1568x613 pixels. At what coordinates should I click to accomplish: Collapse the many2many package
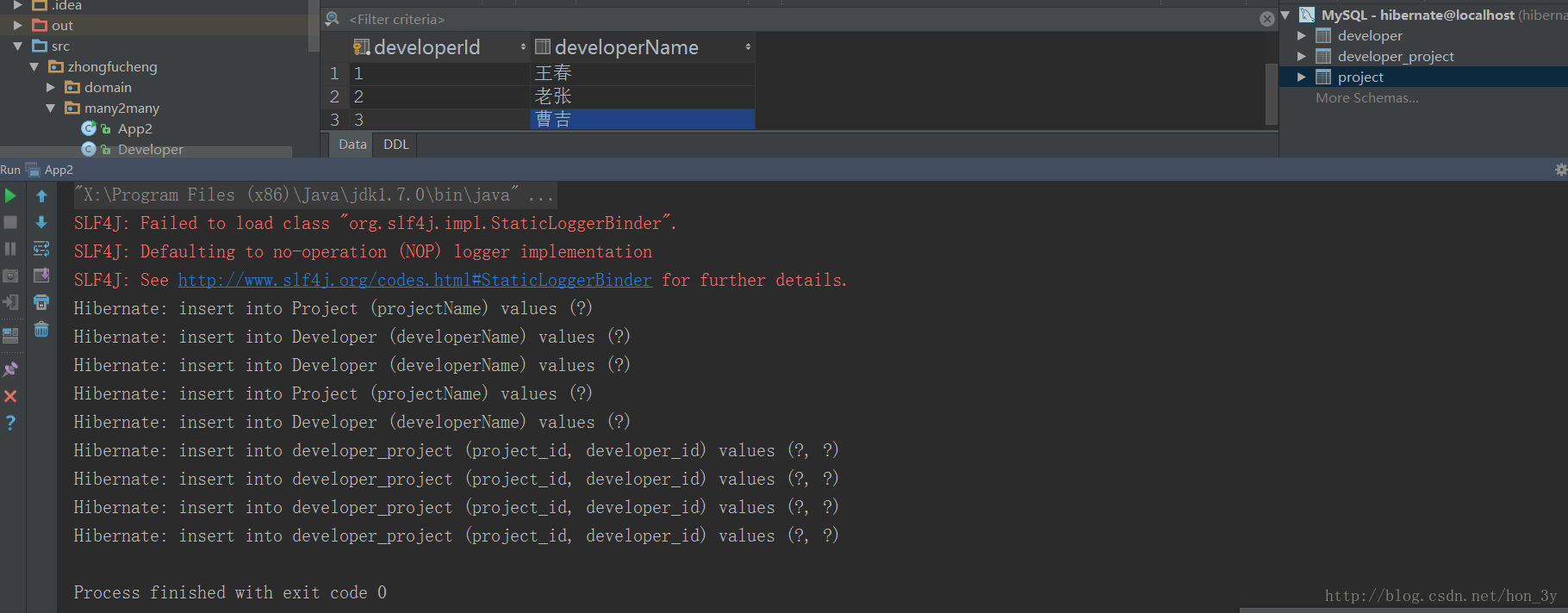[50, 108]
